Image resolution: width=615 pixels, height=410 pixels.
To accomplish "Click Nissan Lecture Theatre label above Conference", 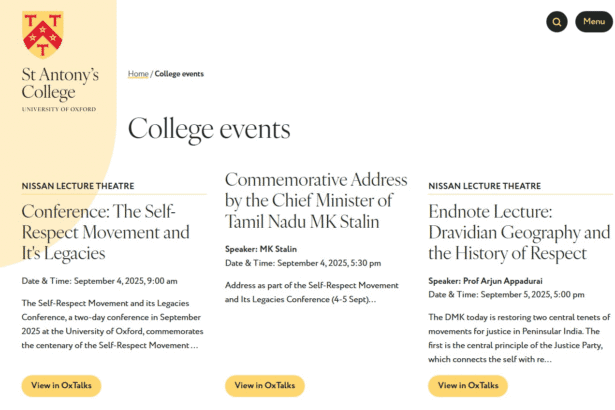I will pos(78,186).
